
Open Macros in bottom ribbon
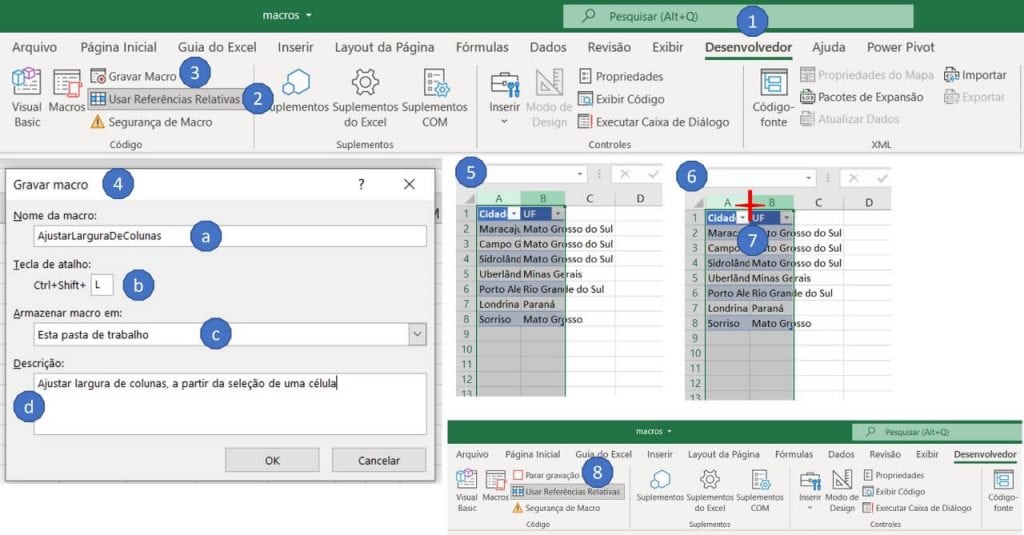495,486
